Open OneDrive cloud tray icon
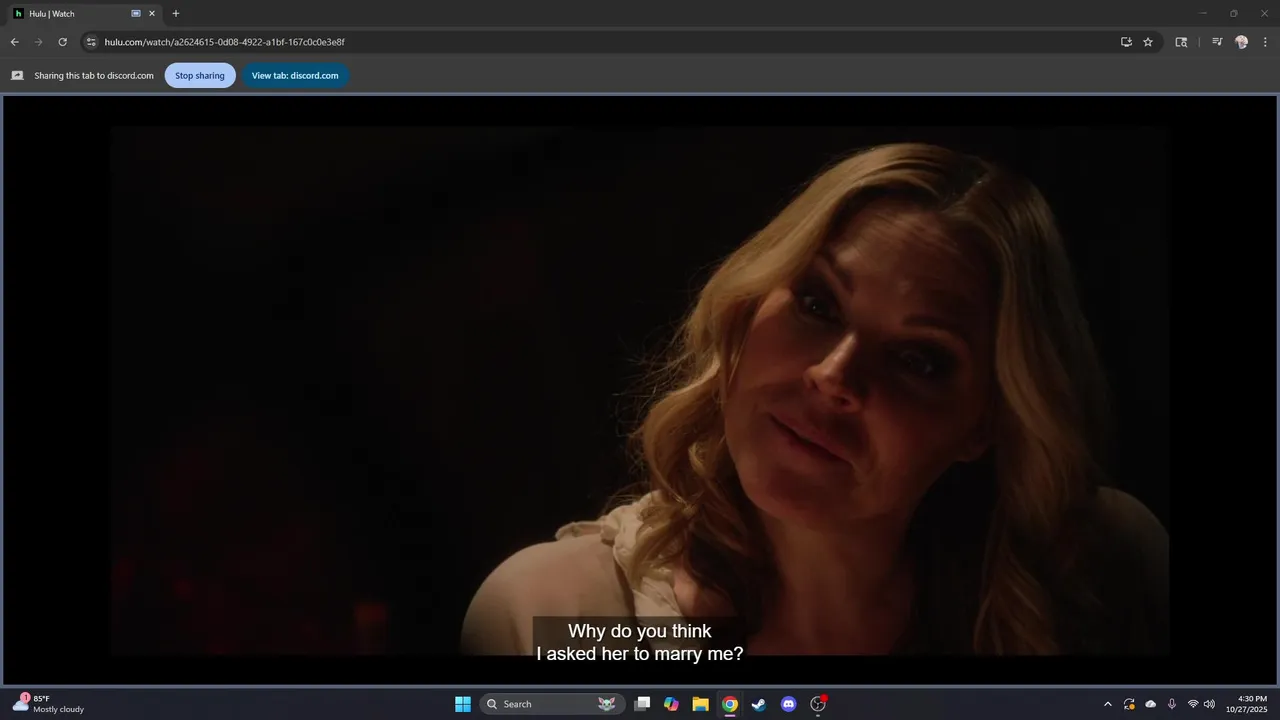 [x=1151, y=704]
